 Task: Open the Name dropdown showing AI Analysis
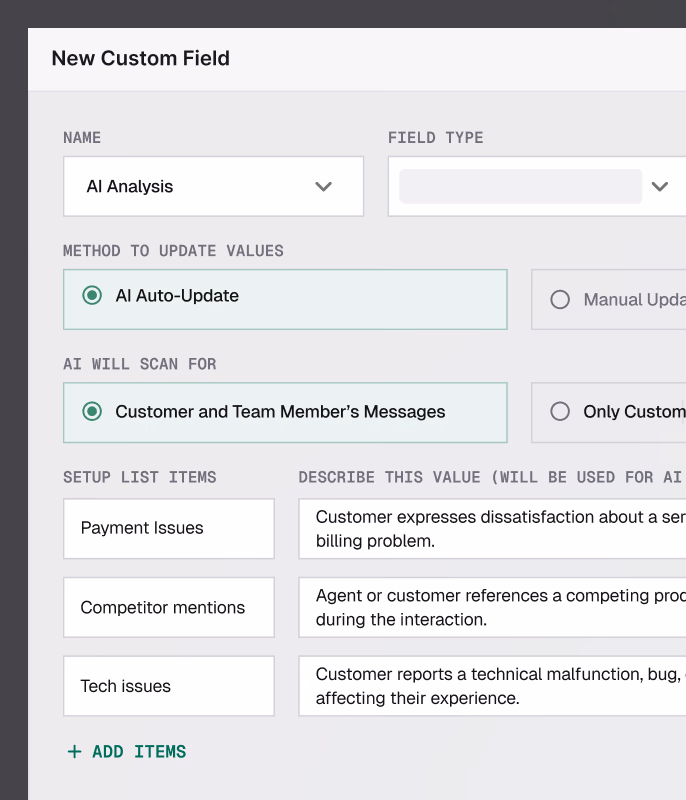coord(213,186)
